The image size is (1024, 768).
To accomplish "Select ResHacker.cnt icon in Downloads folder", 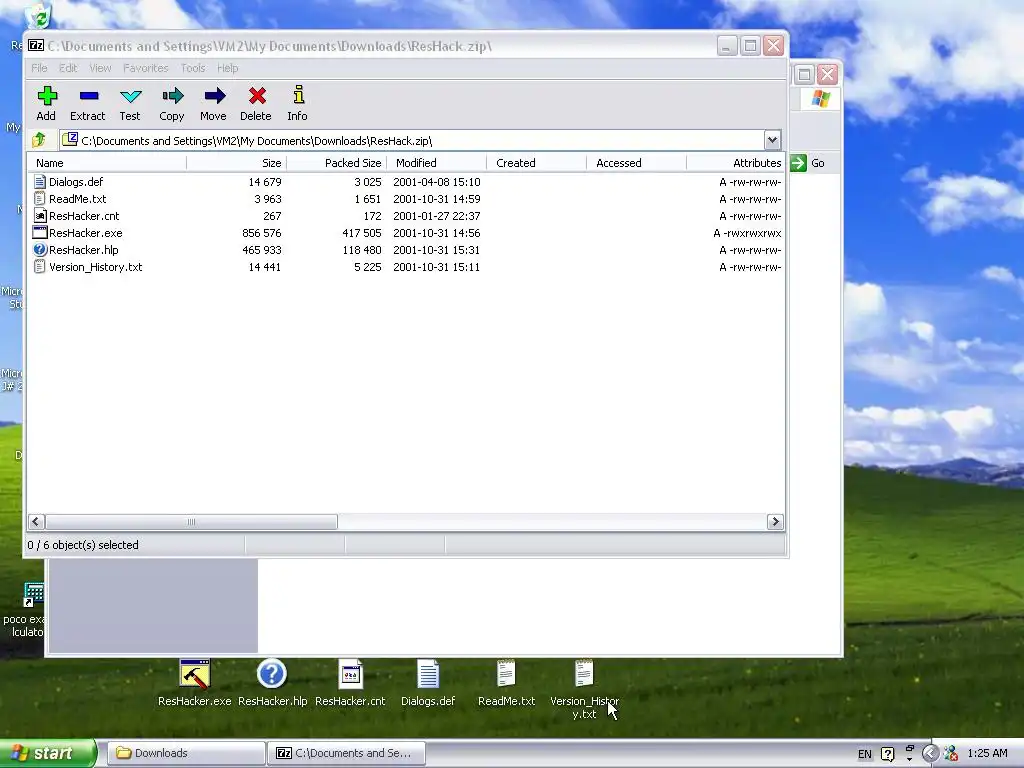I will point(351,674).
